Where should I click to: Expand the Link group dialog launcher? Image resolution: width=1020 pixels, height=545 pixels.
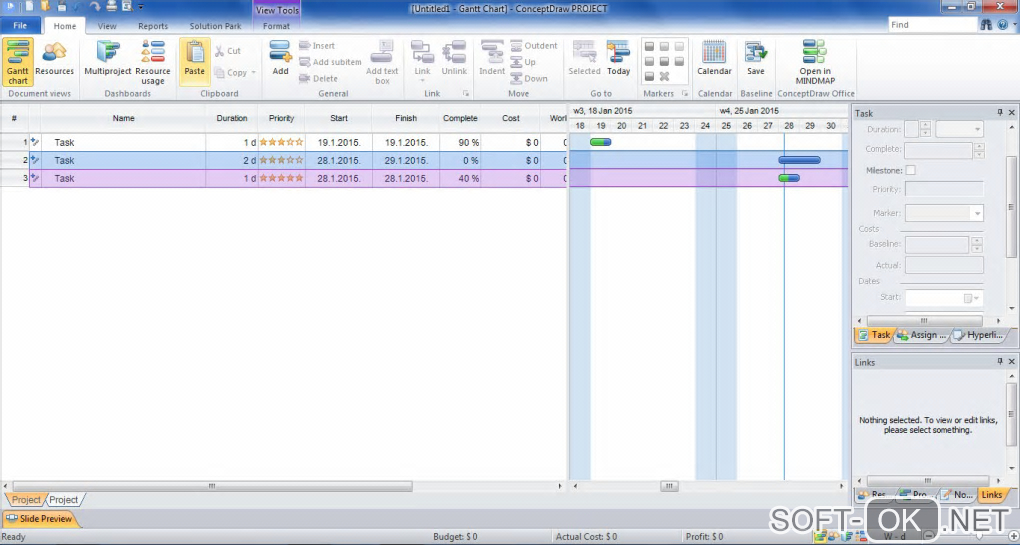click(x=466, y=94)
